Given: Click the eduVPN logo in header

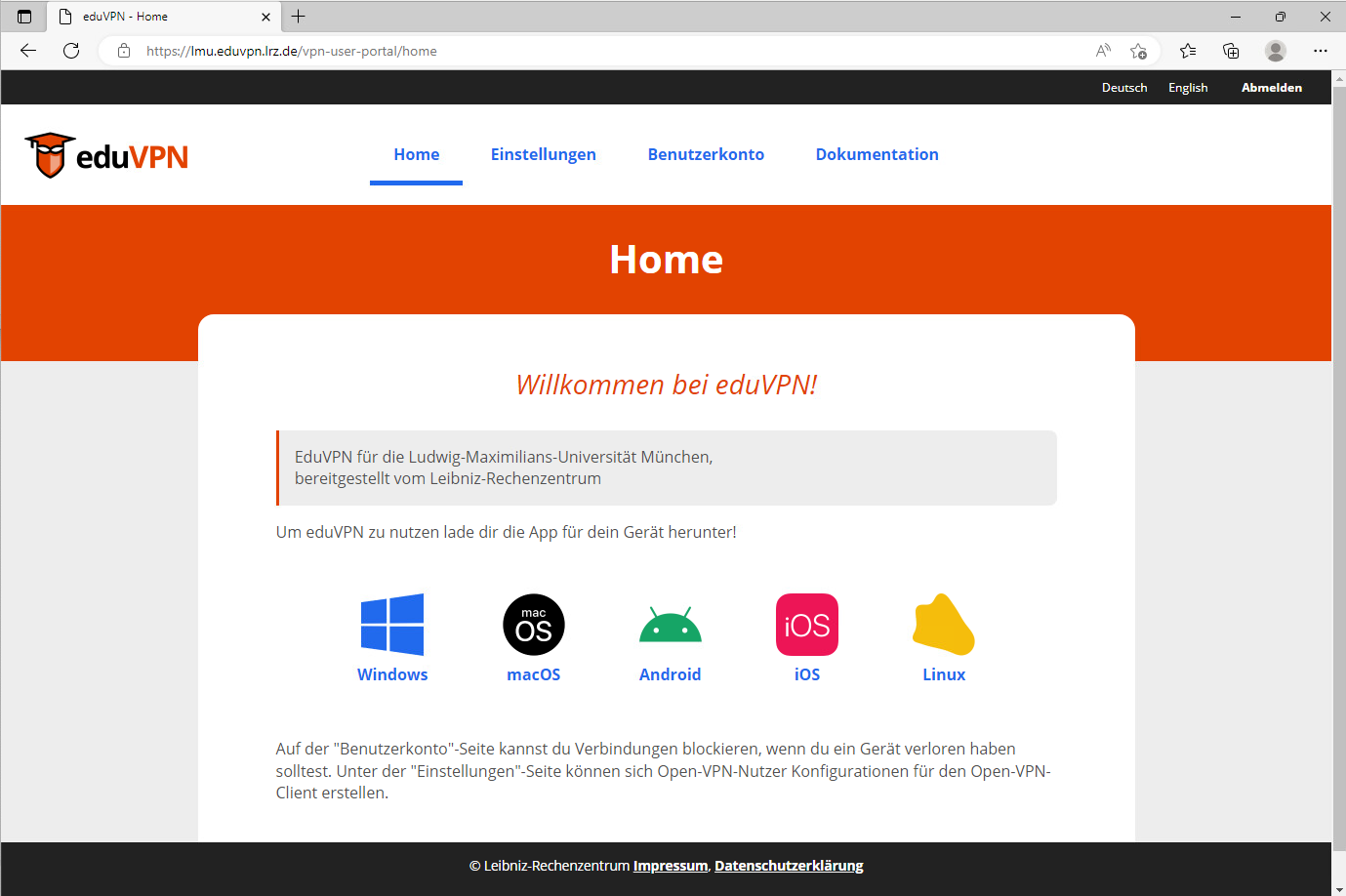Looking at the screenshot, I should point(107,156).
